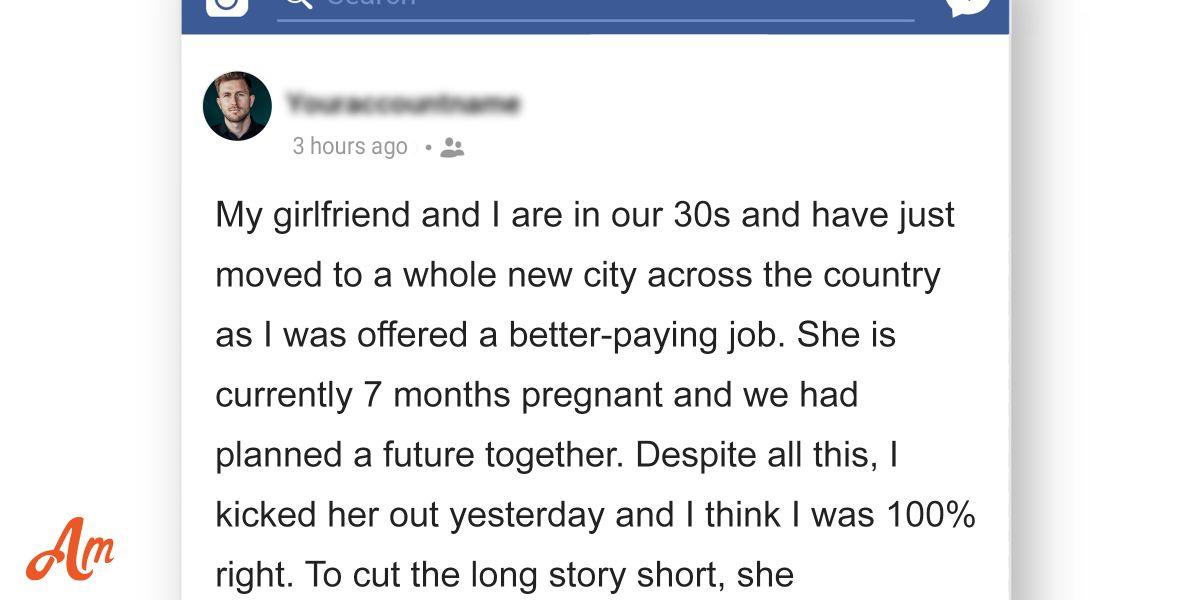The height and width of the screenshot is (600, 1200).
Task: Click the orange Am logo
Action: click(70, 548)
